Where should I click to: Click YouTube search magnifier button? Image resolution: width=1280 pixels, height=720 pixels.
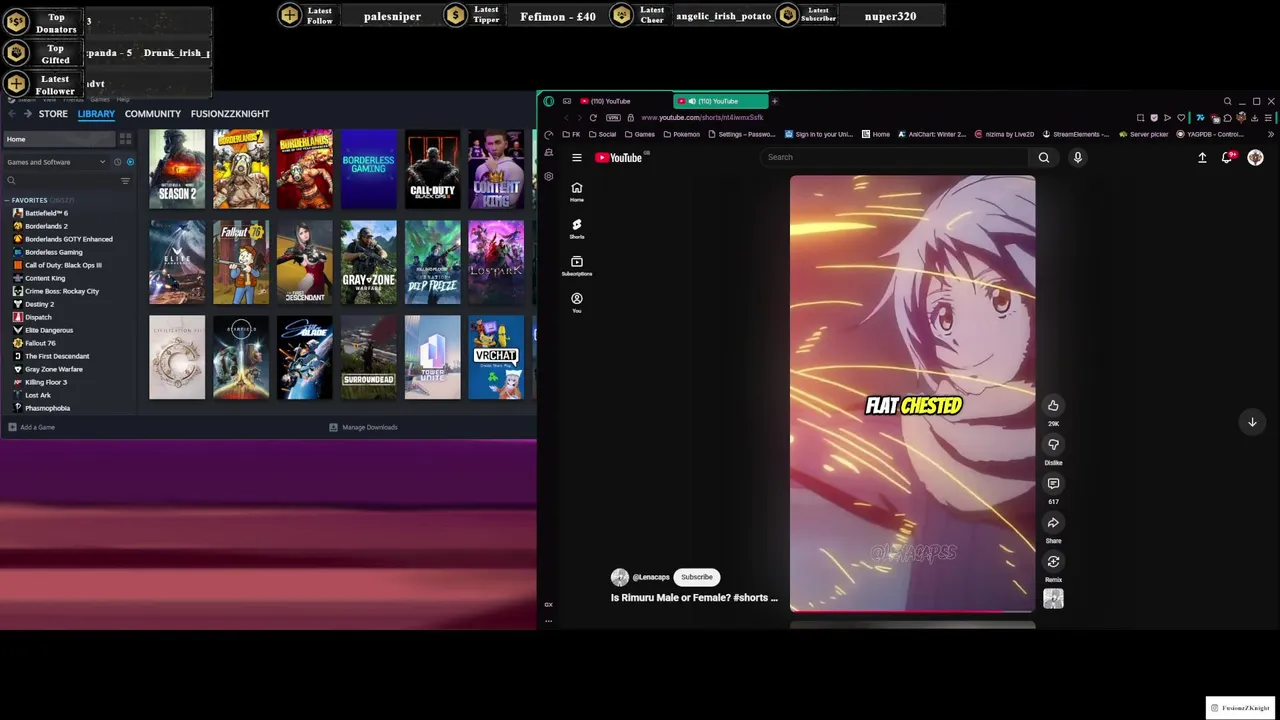pyautogui.click(x=1044, y=157)
